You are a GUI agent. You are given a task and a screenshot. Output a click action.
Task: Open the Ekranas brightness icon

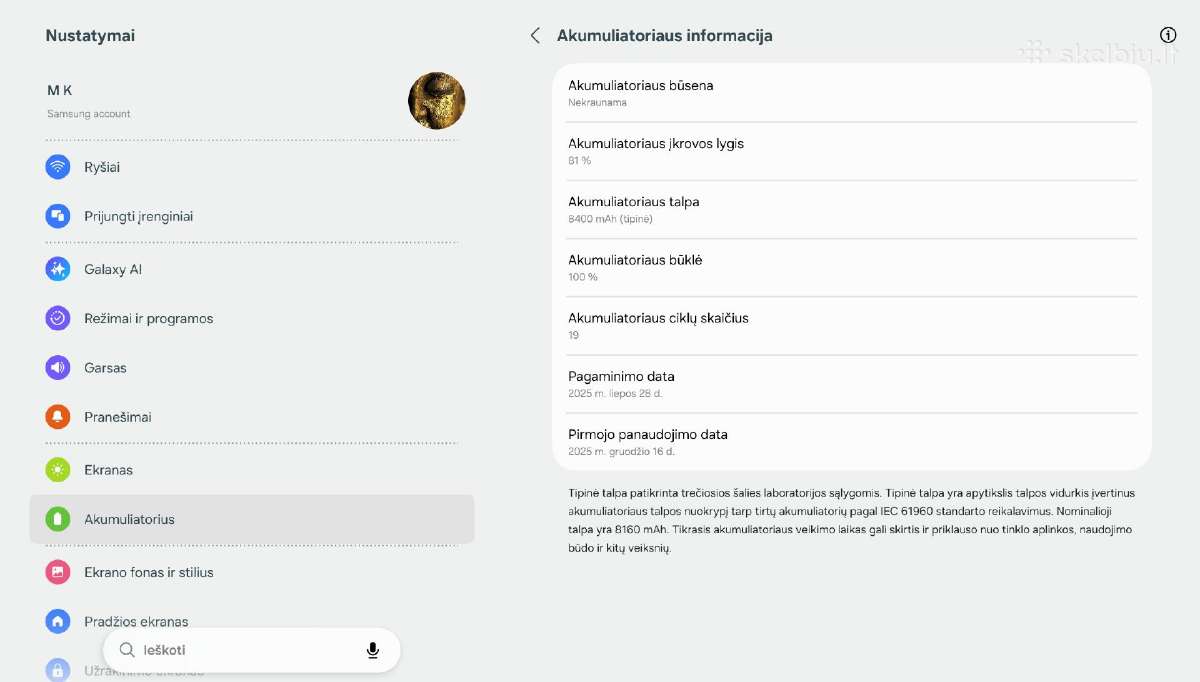[x=58, y=469]
